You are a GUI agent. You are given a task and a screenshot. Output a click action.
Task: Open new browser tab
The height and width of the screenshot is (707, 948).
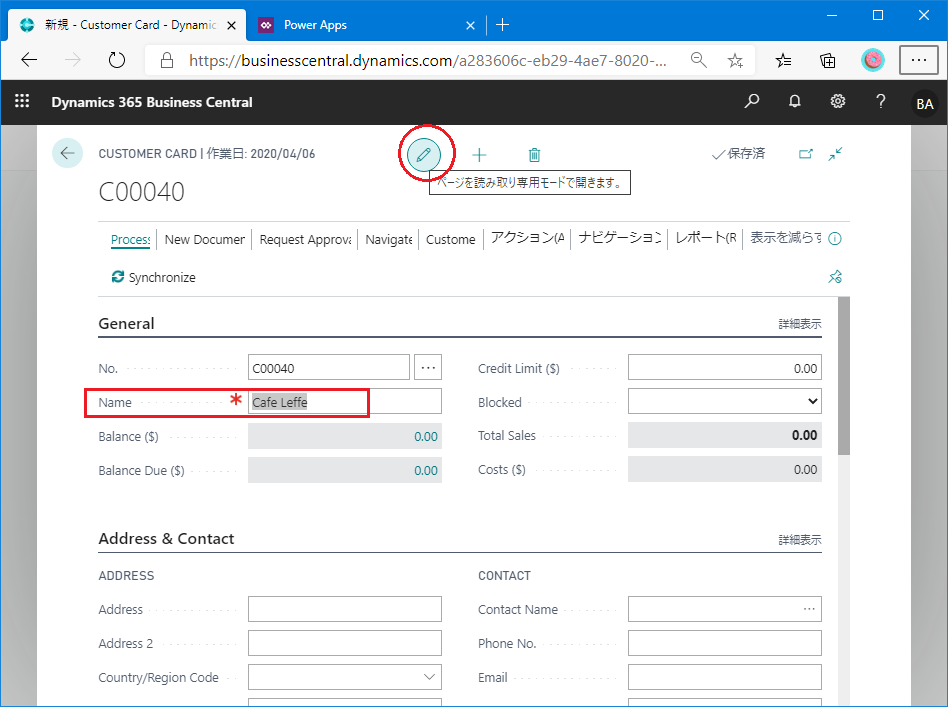(x=502, y=25)
